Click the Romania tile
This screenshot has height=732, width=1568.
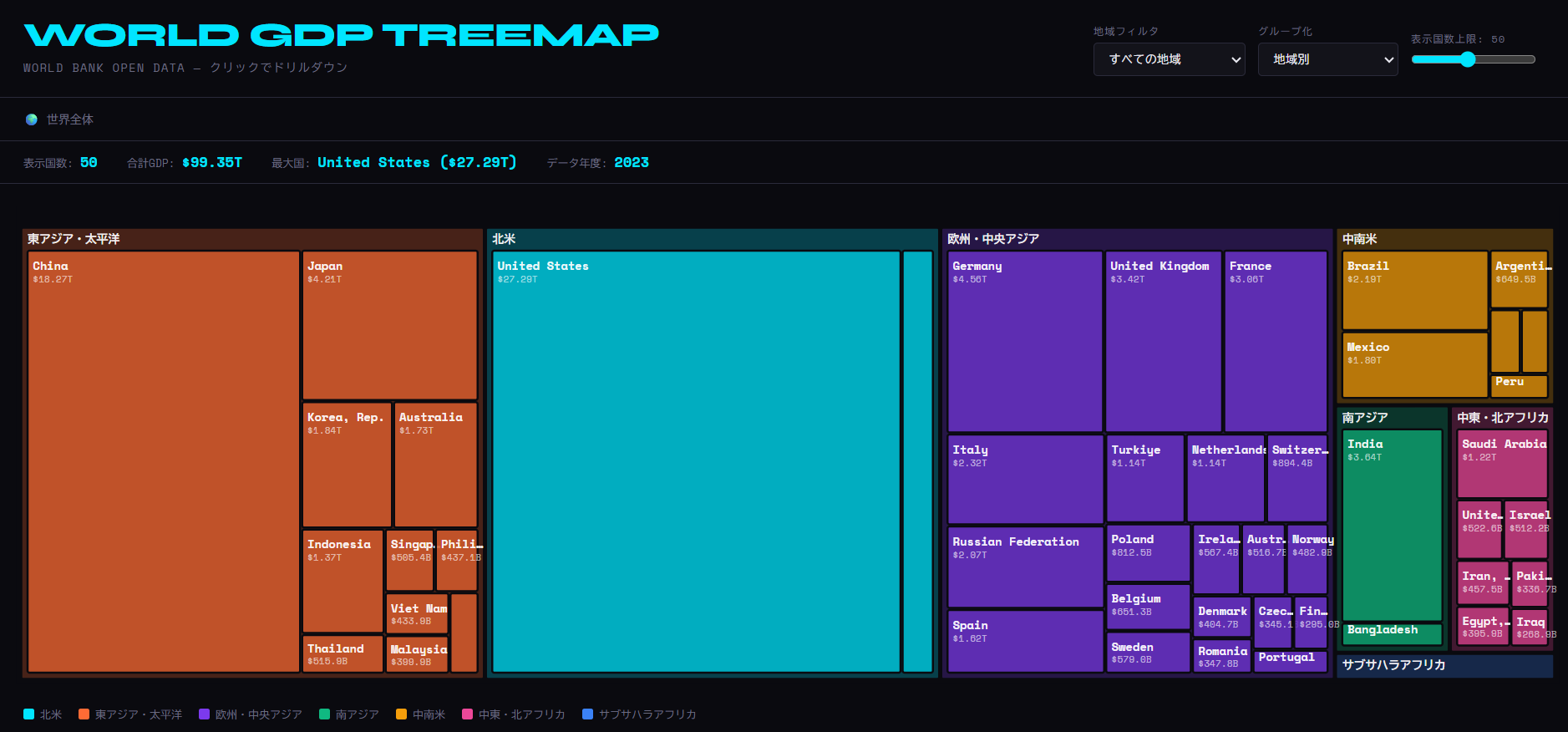[1222, 657]
